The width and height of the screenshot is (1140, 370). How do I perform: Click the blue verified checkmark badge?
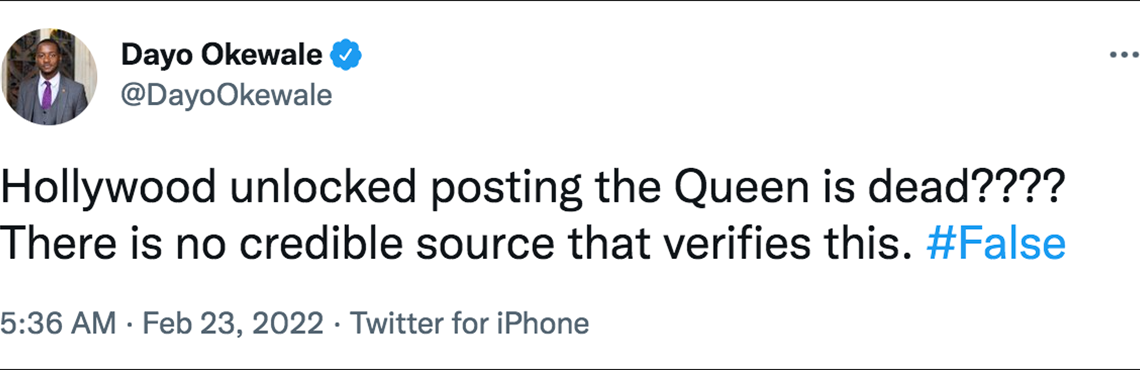[347, 55]
